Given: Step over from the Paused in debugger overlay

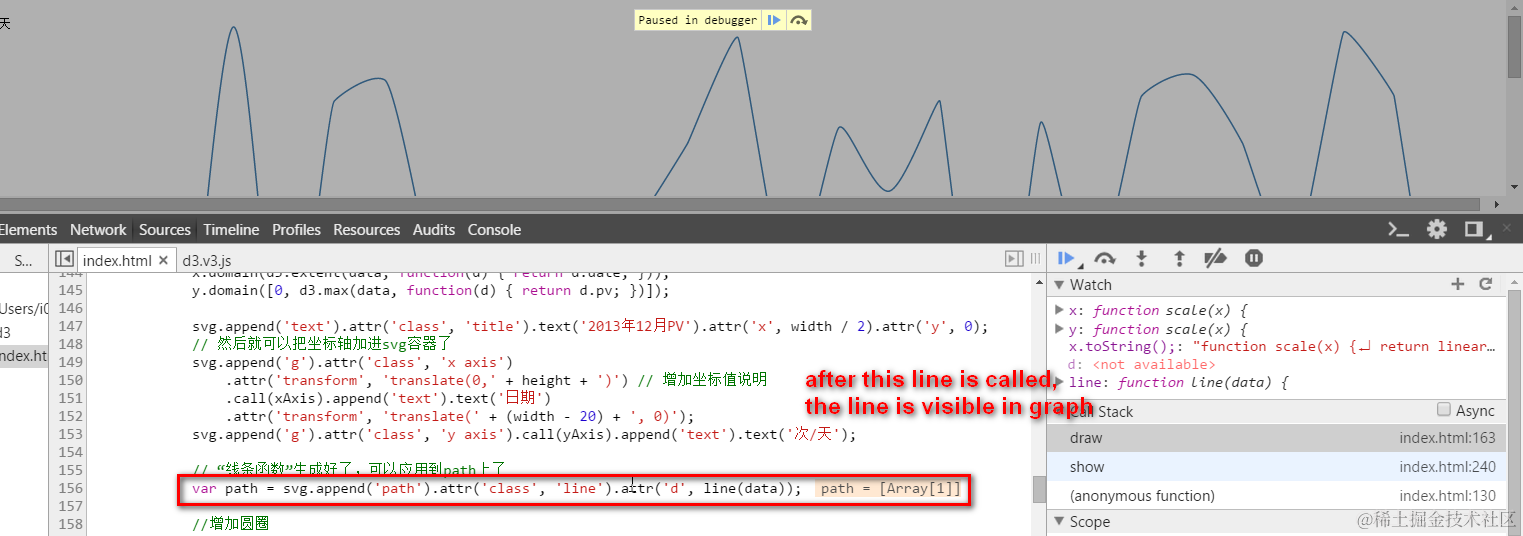Looking at the screenshot, I should point(798,20).
